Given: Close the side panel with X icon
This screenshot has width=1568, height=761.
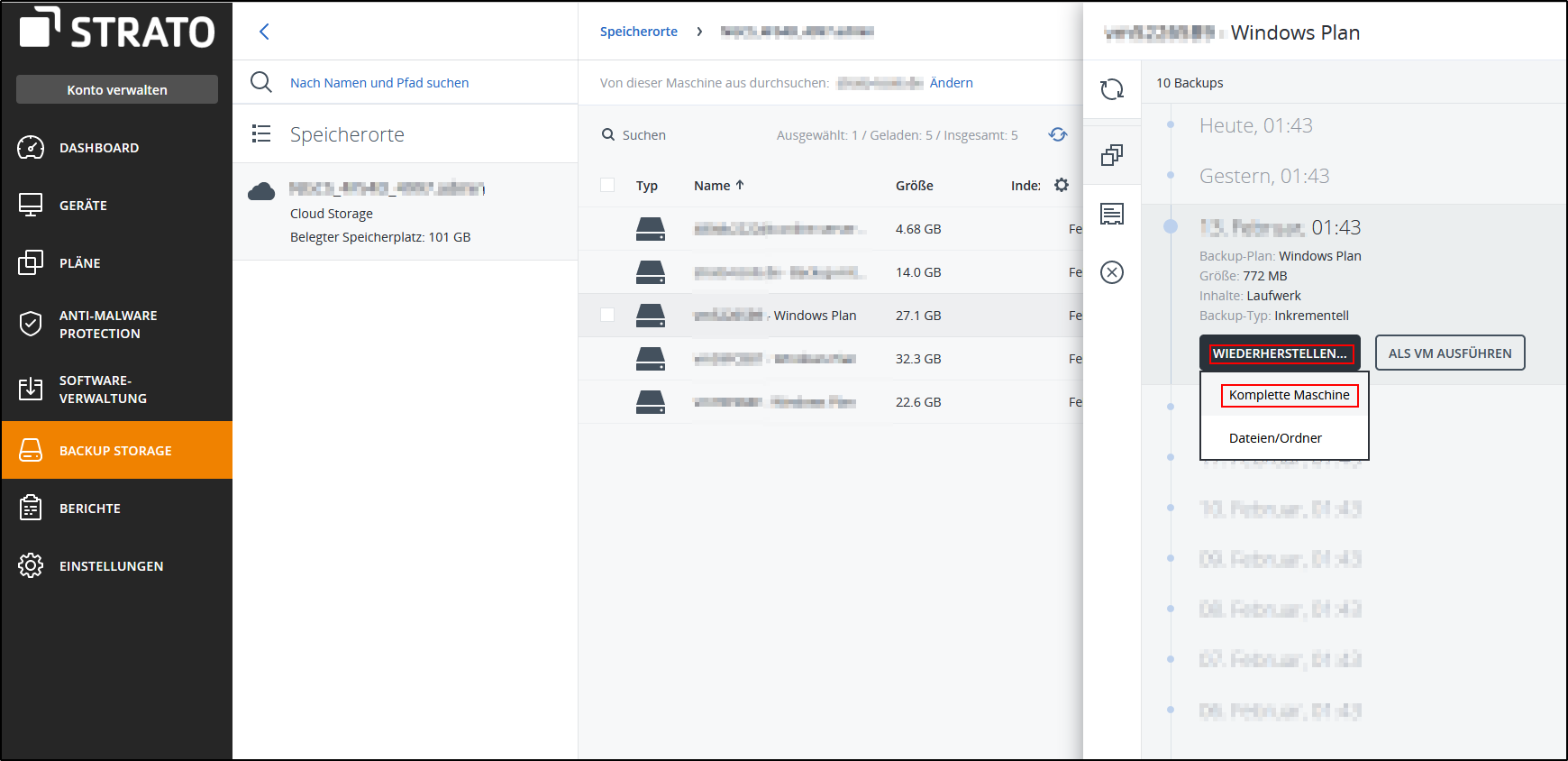Looking at the screenshot, I should click(x=1112, y=272).
